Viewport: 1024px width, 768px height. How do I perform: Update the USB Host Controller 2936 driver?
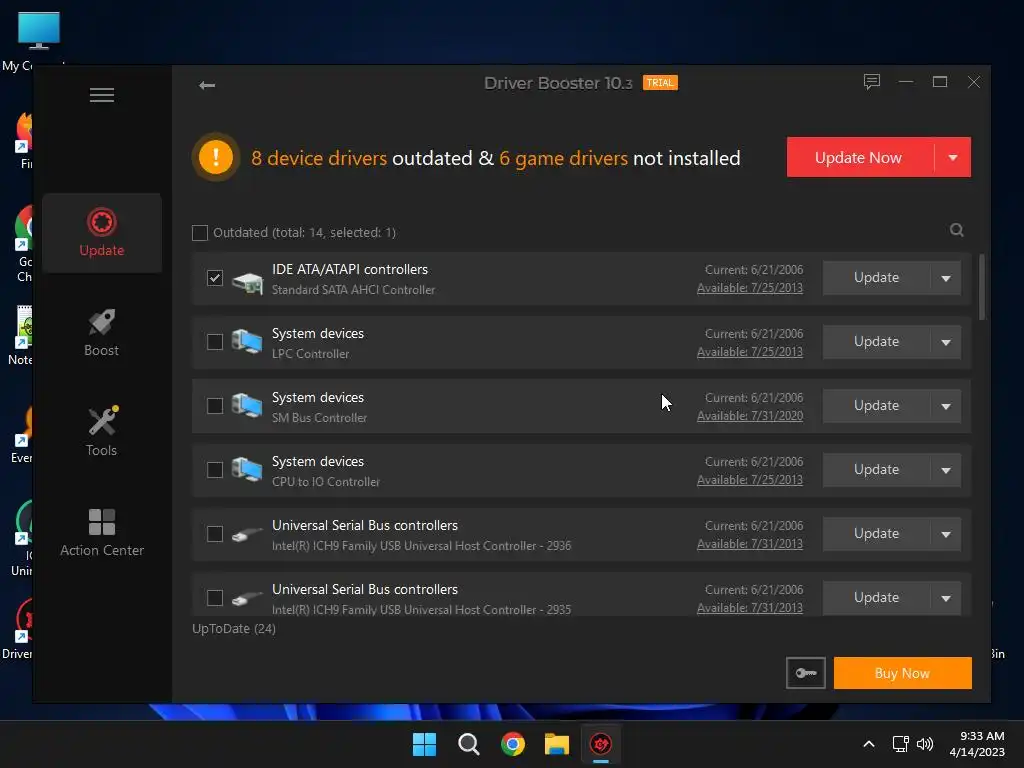coord(876,534)
